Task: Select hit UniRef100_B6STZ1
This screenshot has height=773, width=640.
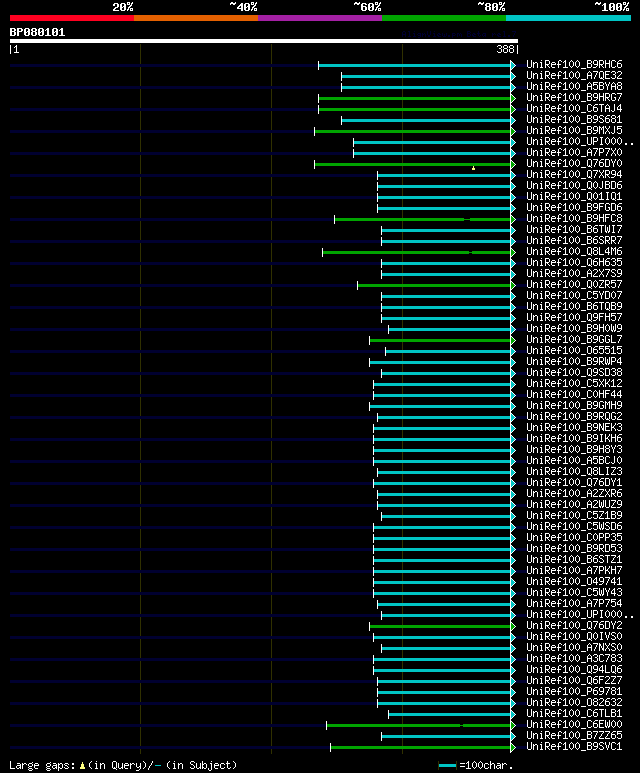Action: [x=574, y=560]
